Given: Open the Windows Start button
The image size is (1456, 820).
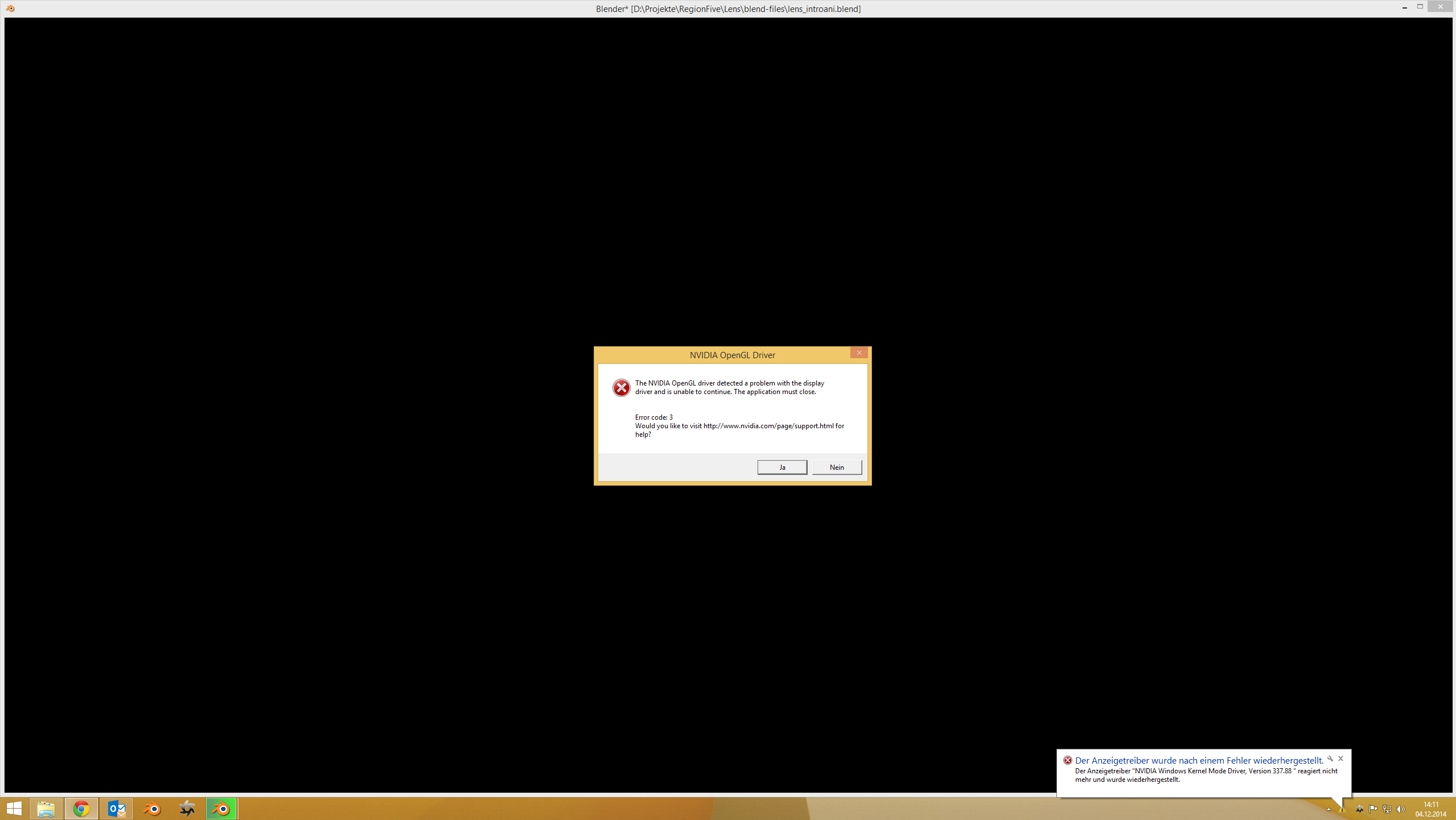Looking at the screenshot, I should point(14,808).
